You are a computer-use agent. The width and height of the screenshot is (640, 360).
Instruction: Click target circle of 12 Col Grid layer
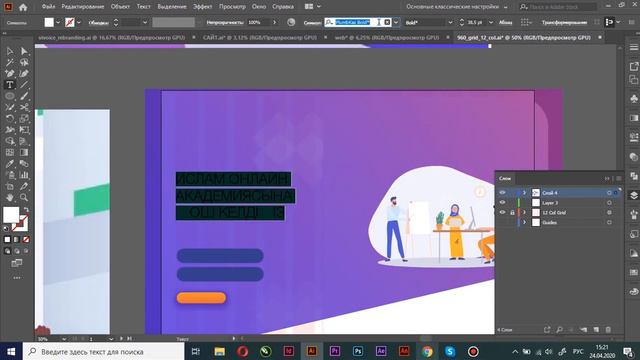[x=609, y=213]
